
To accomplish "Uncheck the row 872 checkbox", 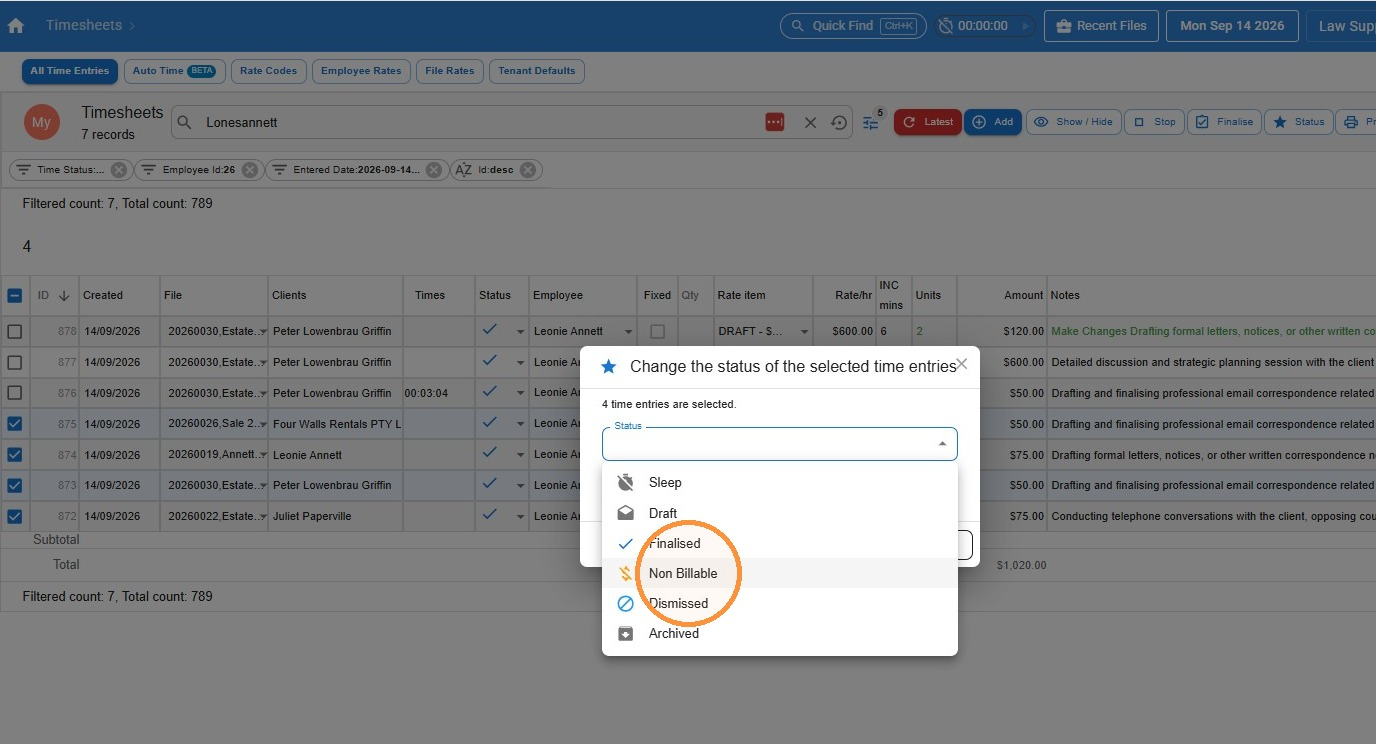I will (15, 517).
